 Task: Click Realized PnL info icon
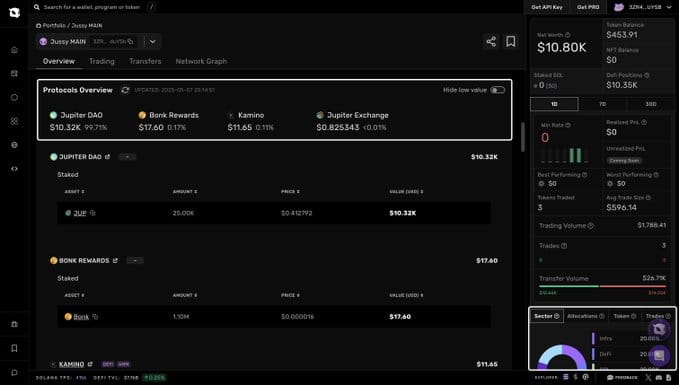(644, 123)
